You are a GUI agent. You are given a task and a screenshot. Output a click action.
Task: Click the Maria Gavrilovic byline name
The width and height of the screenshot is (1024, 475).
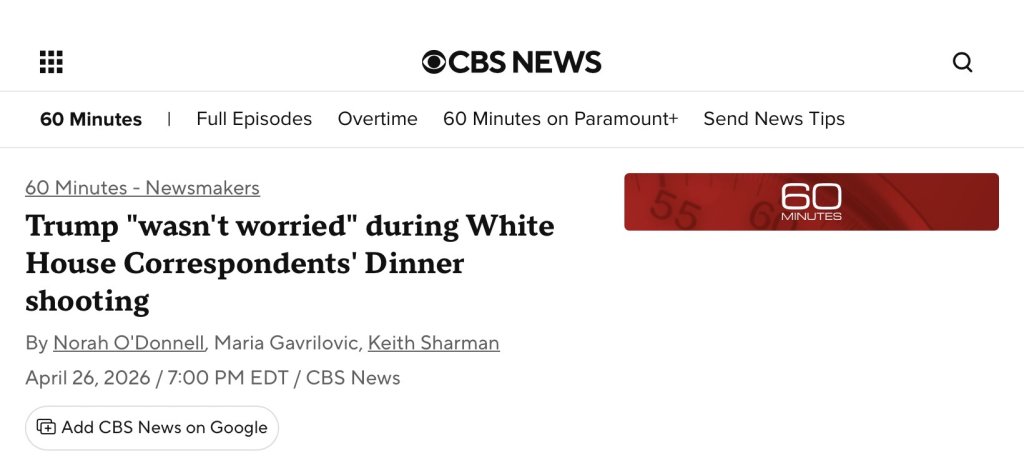click(x=287, y=343)
